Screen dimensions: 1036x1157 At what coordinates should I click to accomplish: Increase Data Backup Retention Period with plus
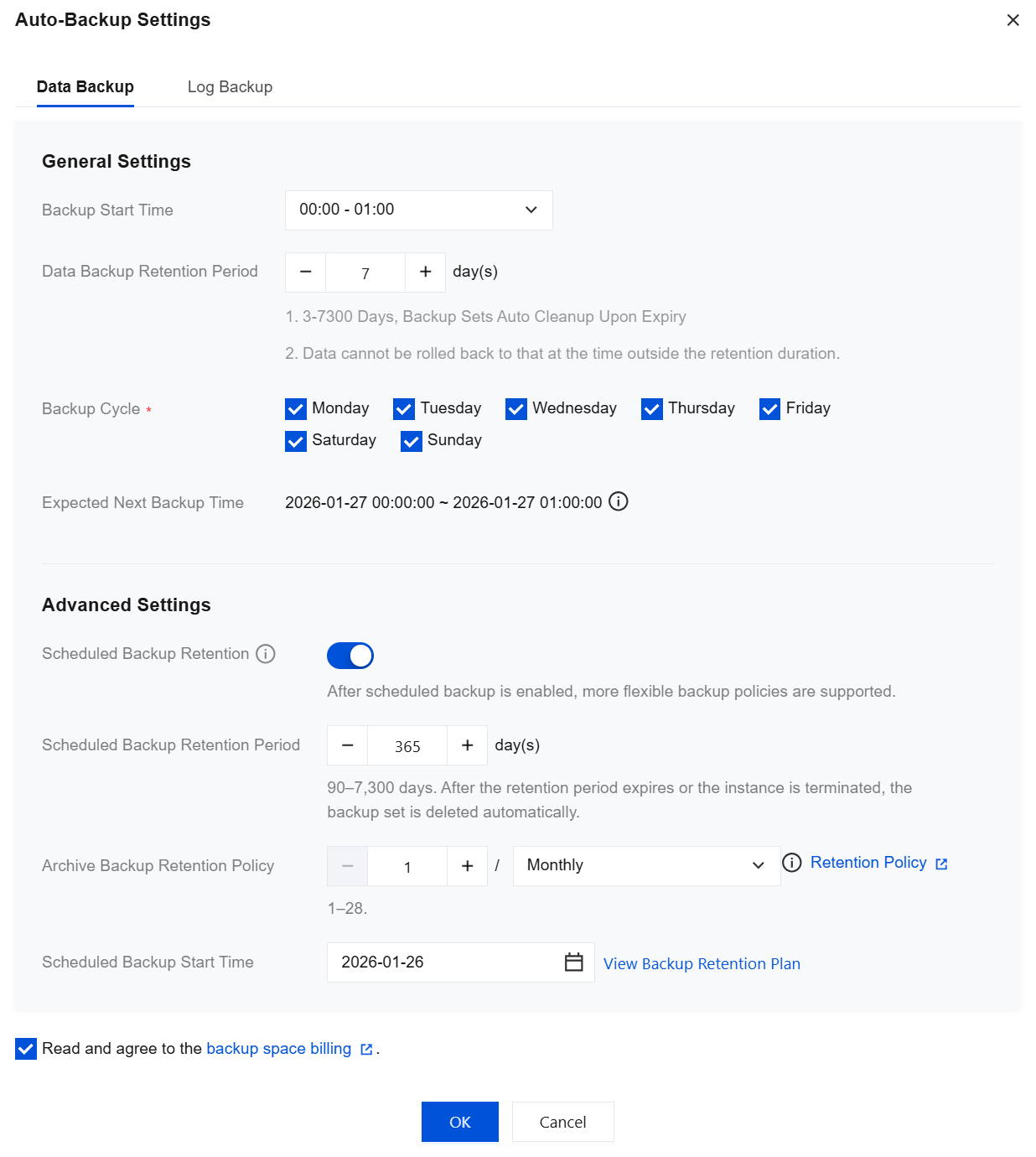(x=426, y=272)
